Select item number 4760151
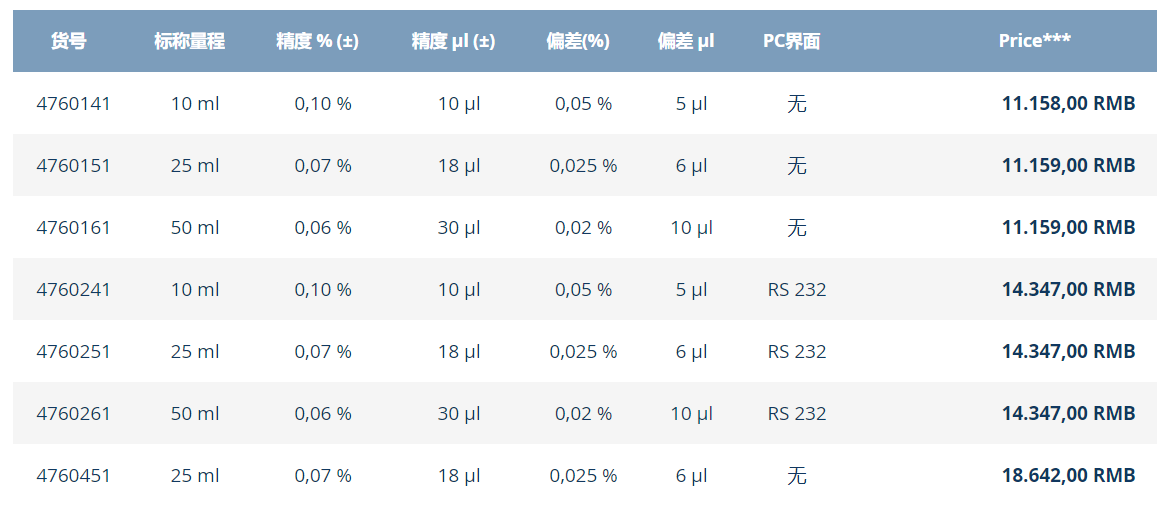This screenshot has height=506, width=1157. tap(73, 166)
